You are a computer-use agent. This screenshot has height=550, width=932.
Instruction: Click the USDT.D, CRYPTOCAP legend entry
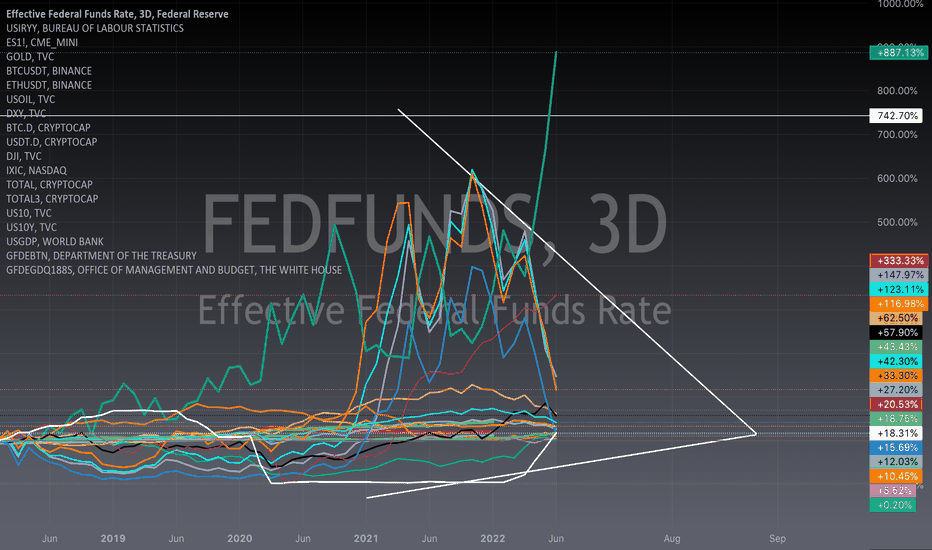52,142
